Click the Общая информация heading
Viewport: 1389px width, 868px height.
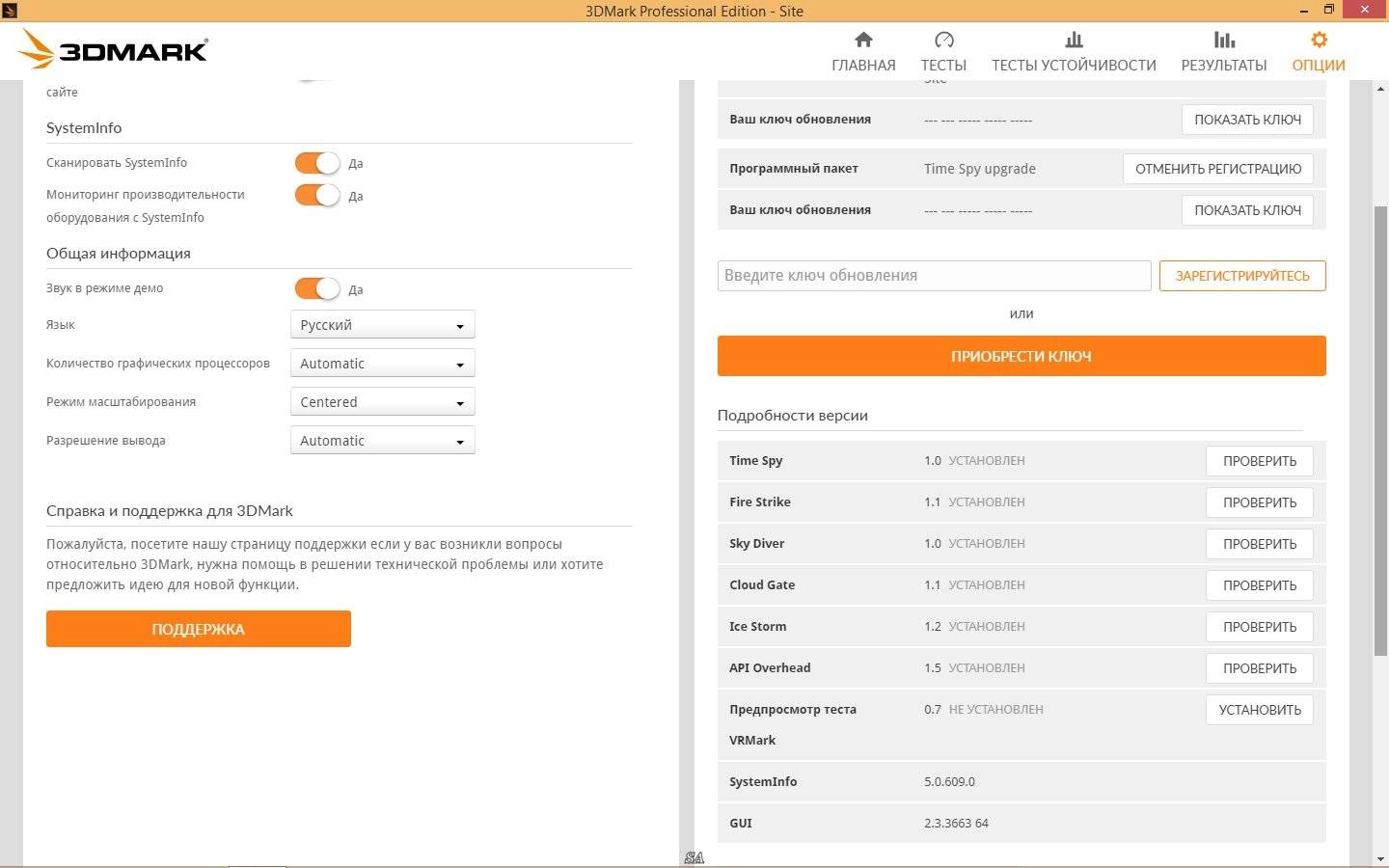click(x=119, y=254)
